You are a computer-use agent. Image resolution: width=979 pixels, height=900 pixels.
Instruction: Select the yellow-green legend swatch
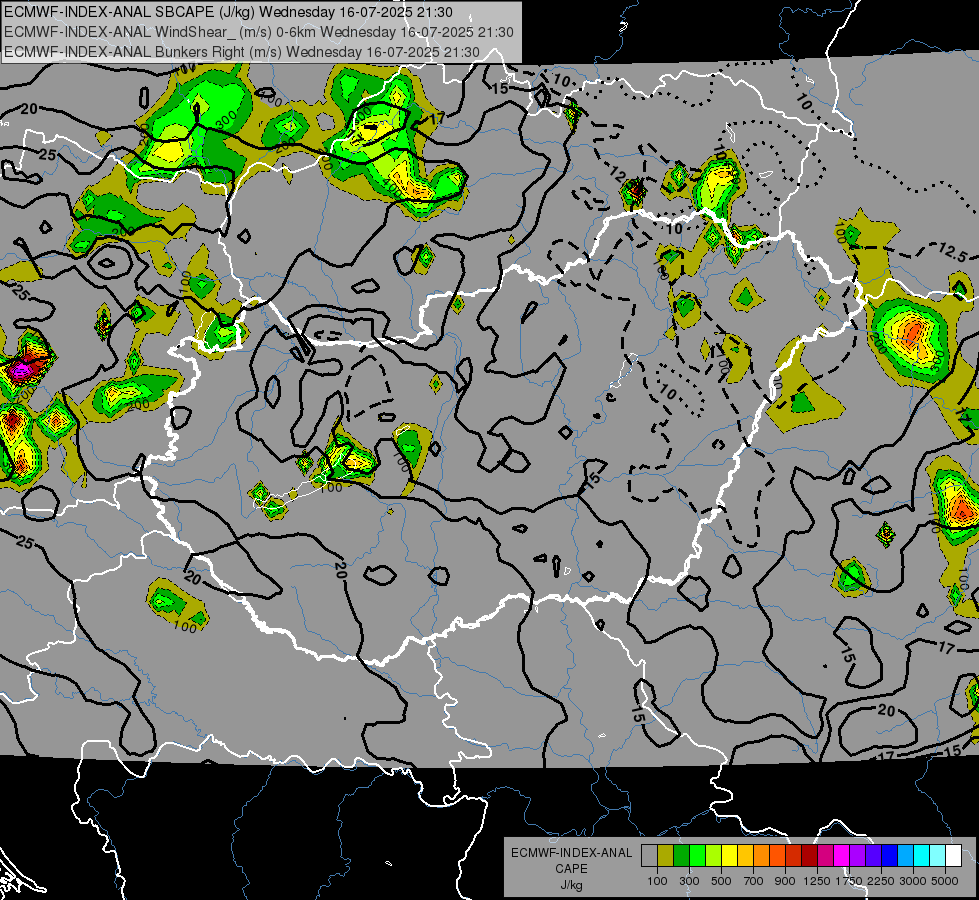pos(714,855)
